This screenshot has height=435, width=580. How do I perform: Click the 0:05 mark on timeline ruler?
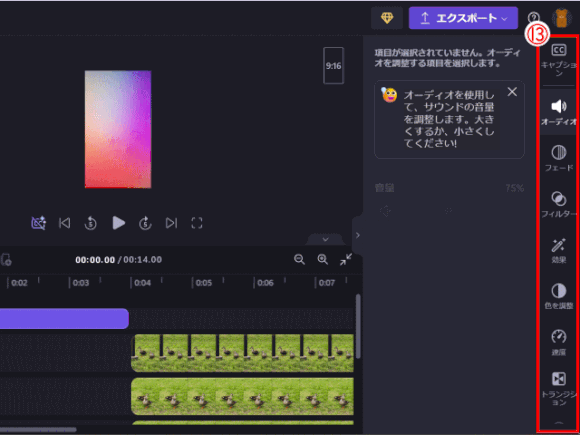[x=203, y=283]
